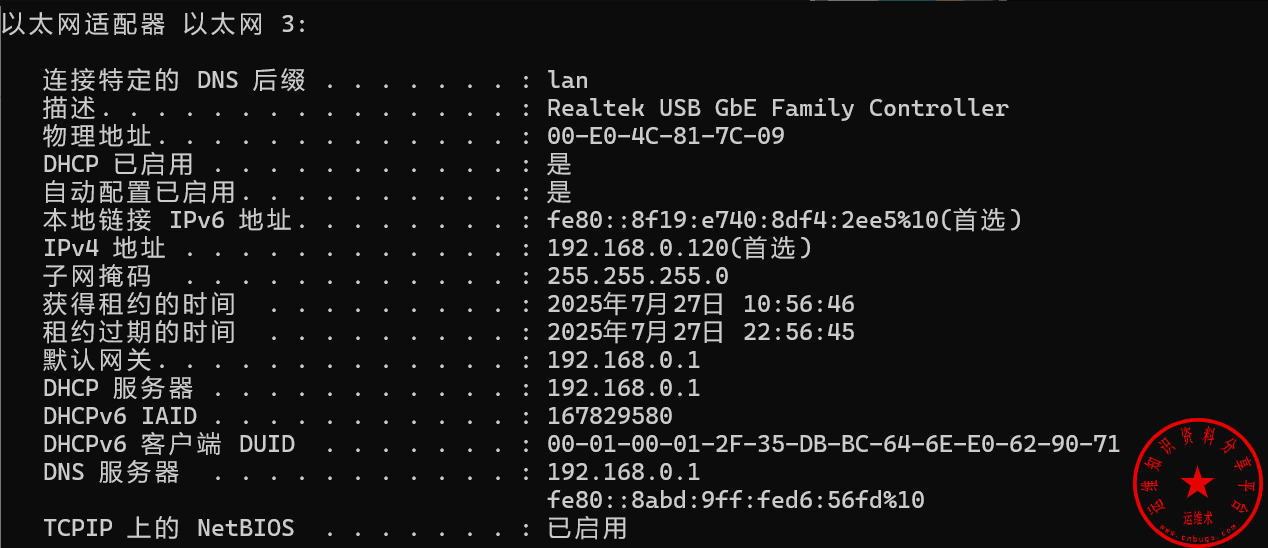Viewport: 1268px width, 548px height.
Task: Click the default gateway IP value
Action: (x=623, y=360)
